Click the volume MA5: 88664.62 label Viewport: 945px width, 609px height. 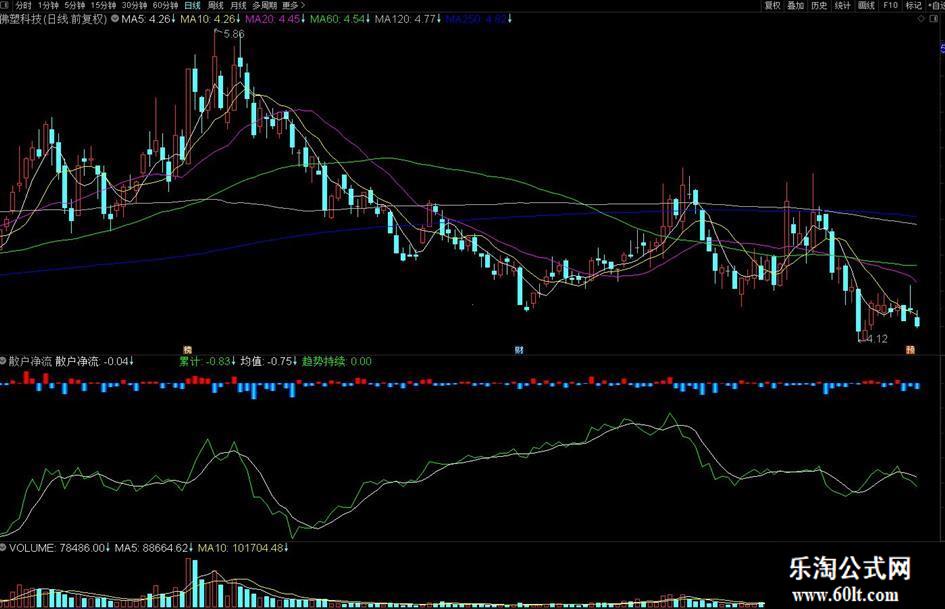point(154,547)
